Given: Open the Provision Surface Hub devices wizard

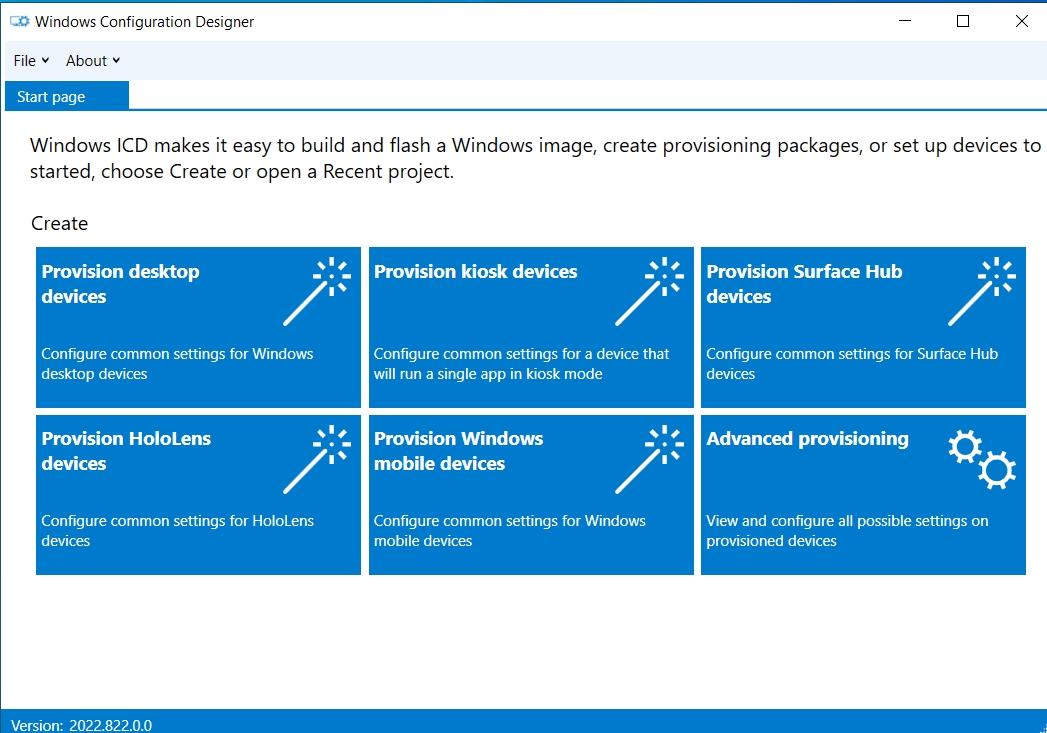Looking at the screenshot, I should coord(863,327).
